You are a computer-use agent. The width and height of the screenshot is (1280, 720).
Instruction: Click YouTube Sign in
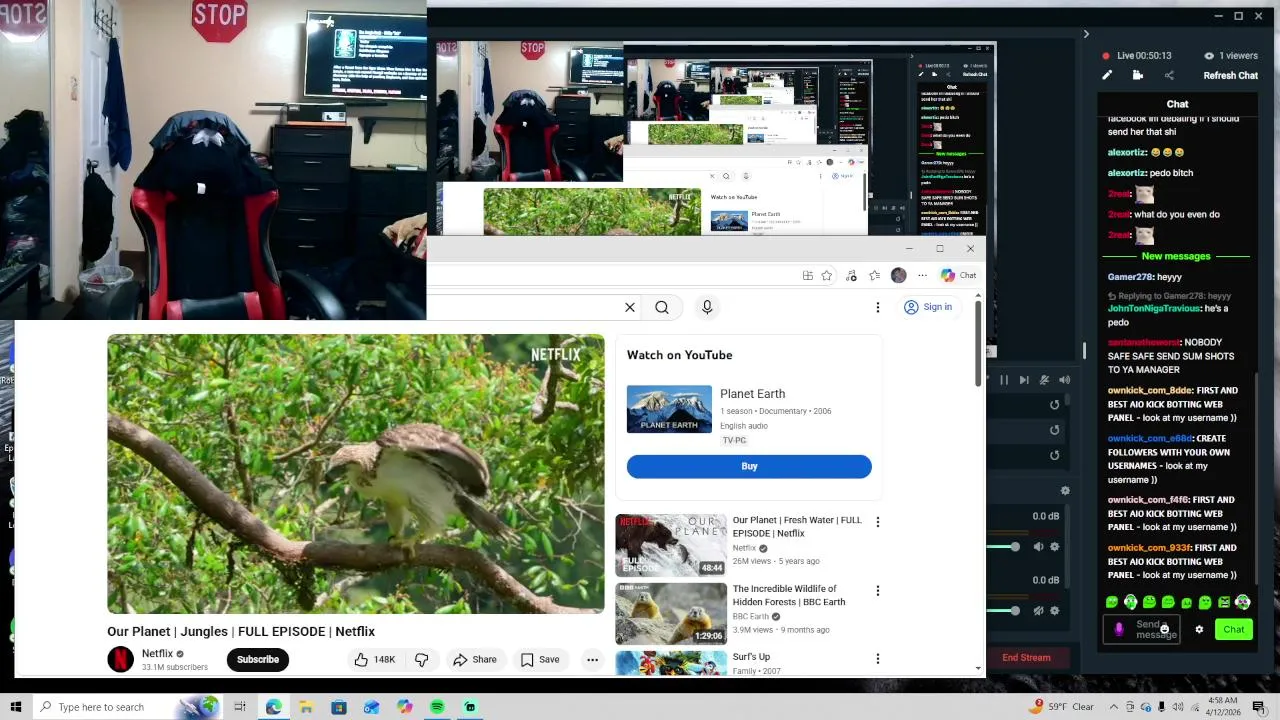[928, 307]
